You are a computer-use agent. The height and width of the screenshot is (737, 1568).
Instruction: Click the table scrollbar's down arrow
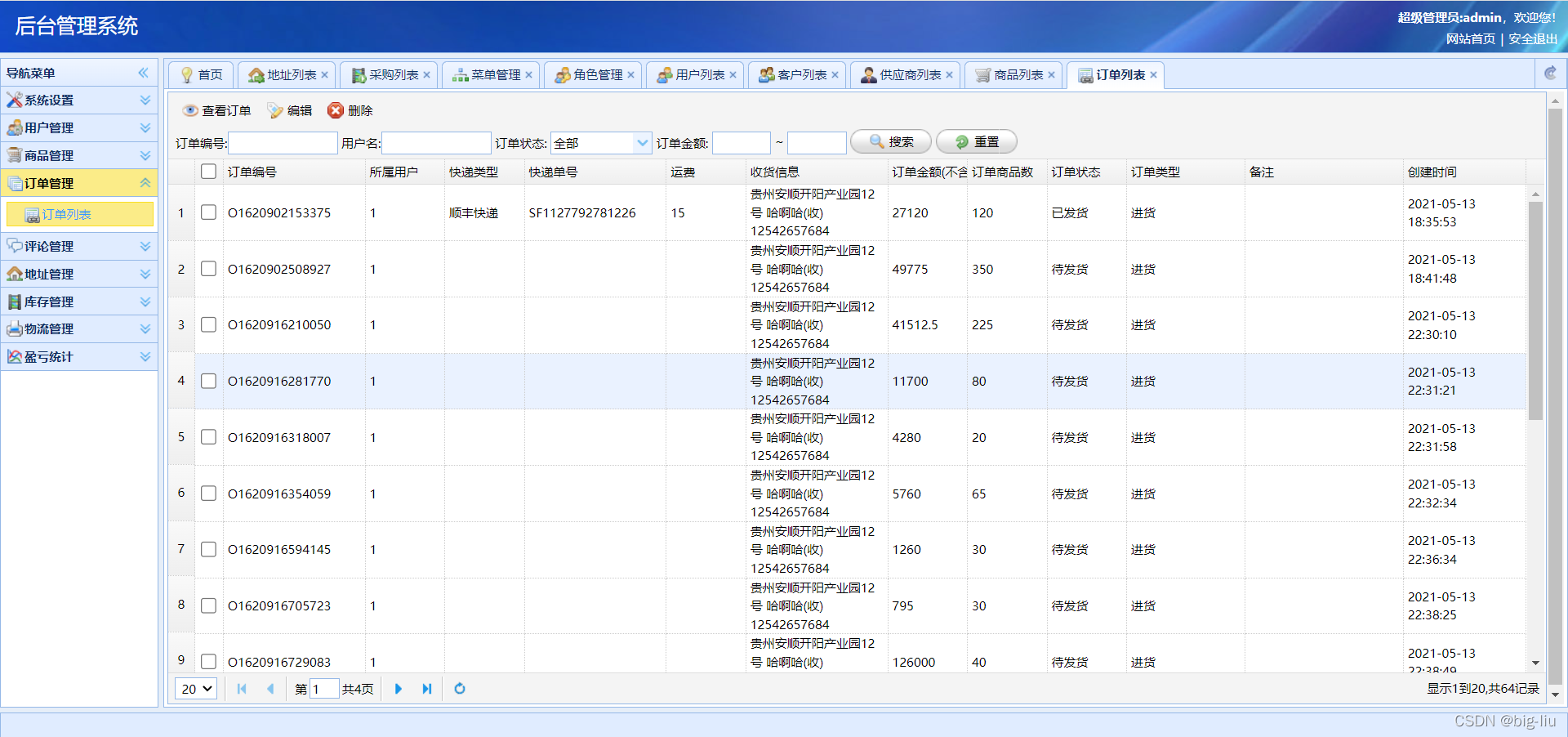pyautogui.click(x=1535, y=663)
